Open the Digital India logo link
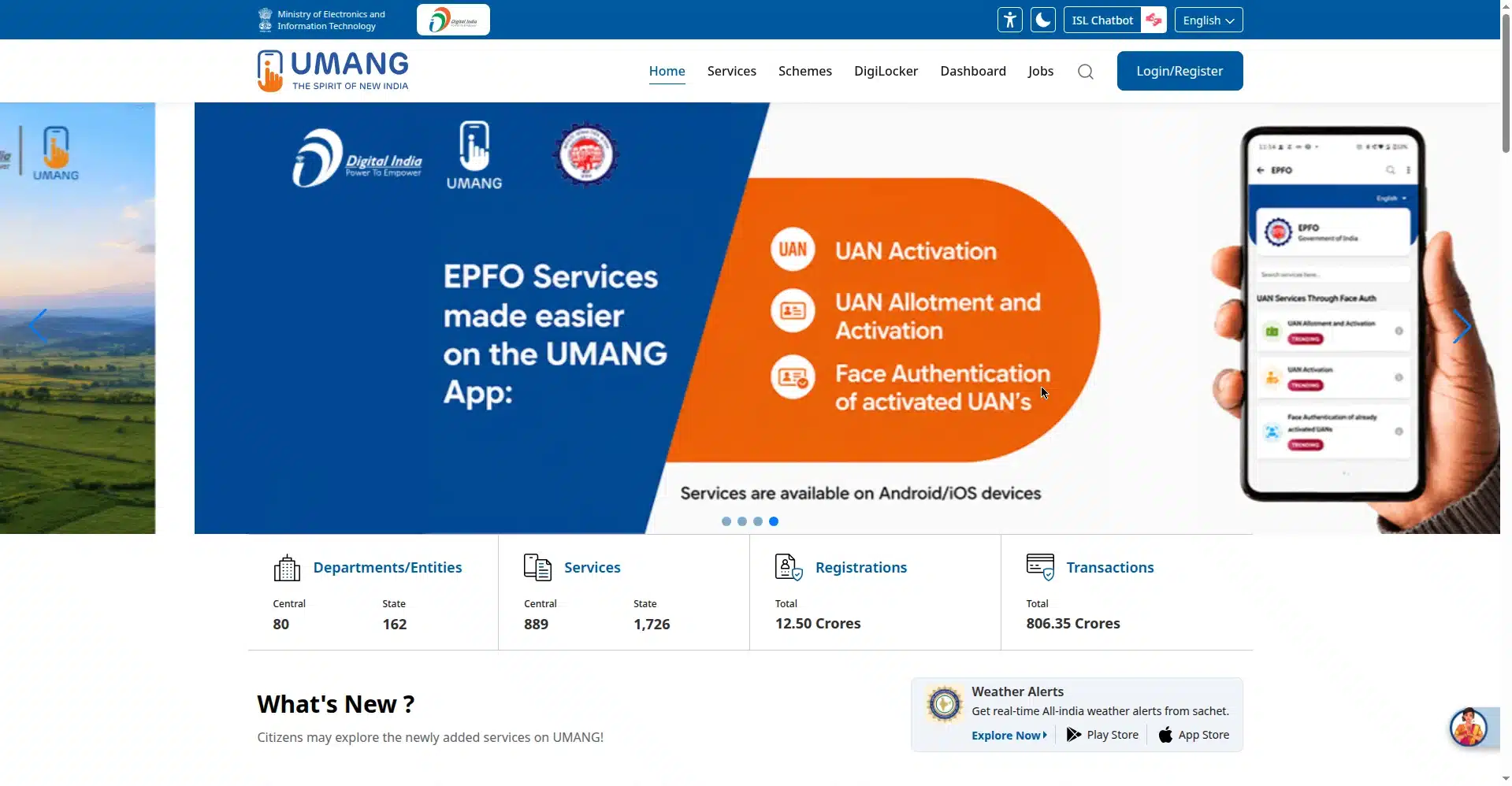Screen dimensions: 1512x786 click(453, 20)
